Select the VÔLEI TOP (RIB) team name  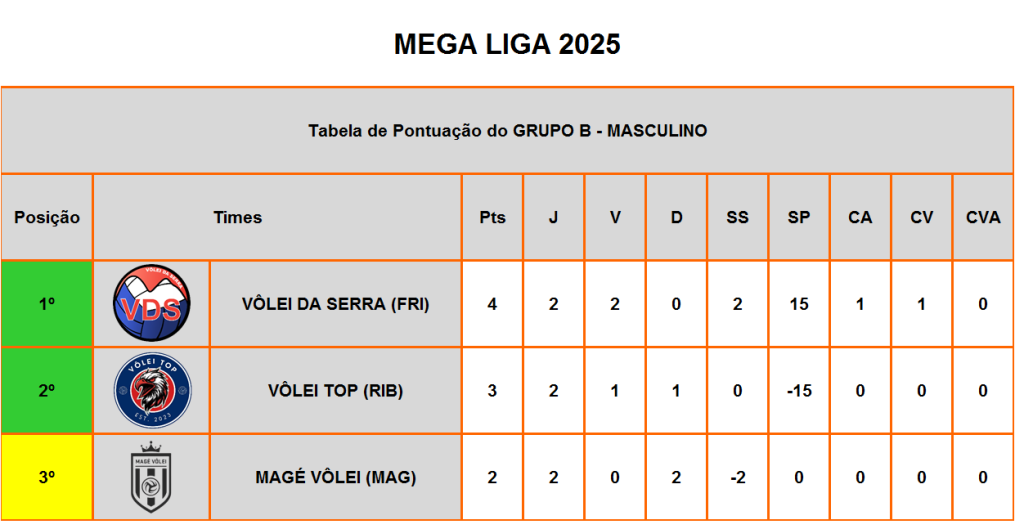point(336,391)
